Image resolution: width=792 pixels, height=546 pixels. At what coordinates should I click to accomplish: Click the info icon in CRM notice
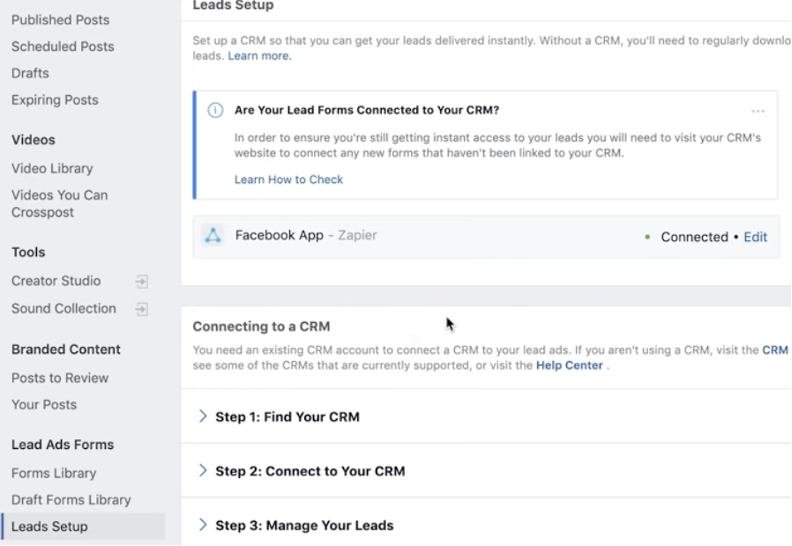[x=215, y=110]
